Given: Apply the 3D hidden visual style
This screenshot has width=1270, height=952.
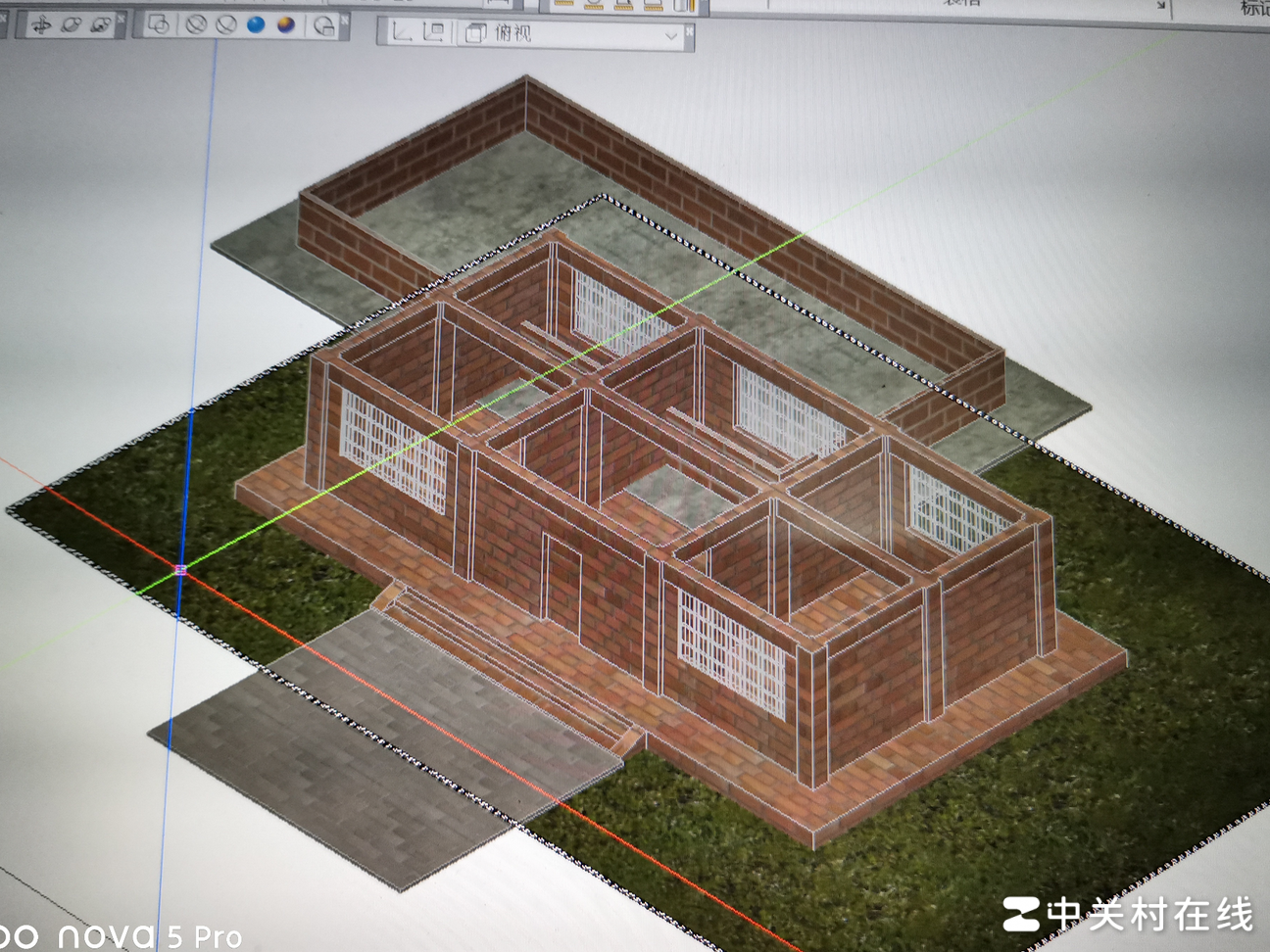Looking at the screenshot, I should click(226, 25).
